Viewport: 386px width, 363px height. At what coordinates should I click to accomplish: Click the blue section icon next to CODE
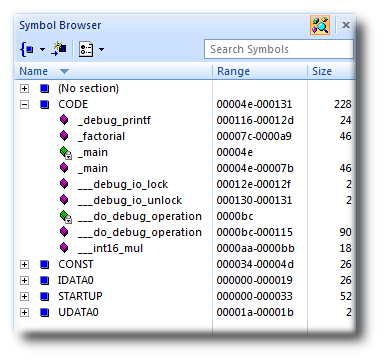[x=44, y=105]
